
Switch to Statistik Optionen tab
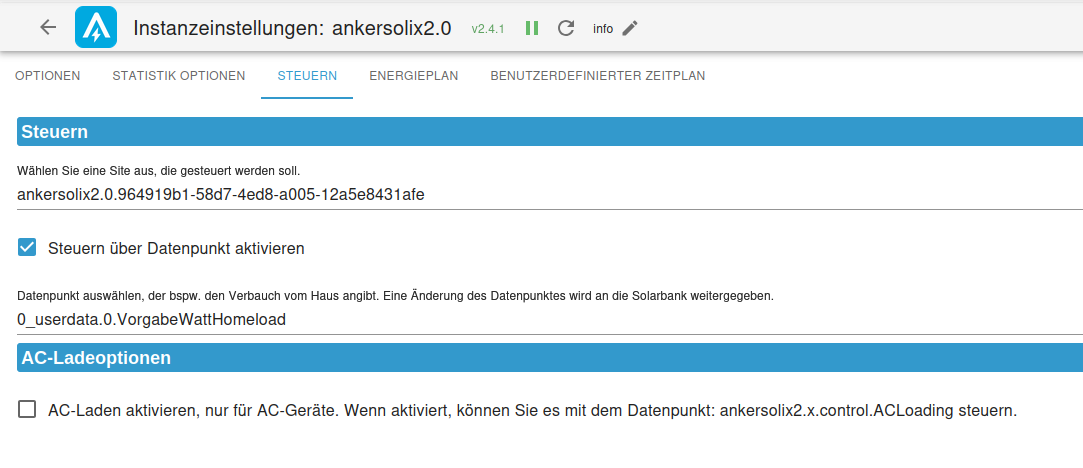tap(179, 76)
